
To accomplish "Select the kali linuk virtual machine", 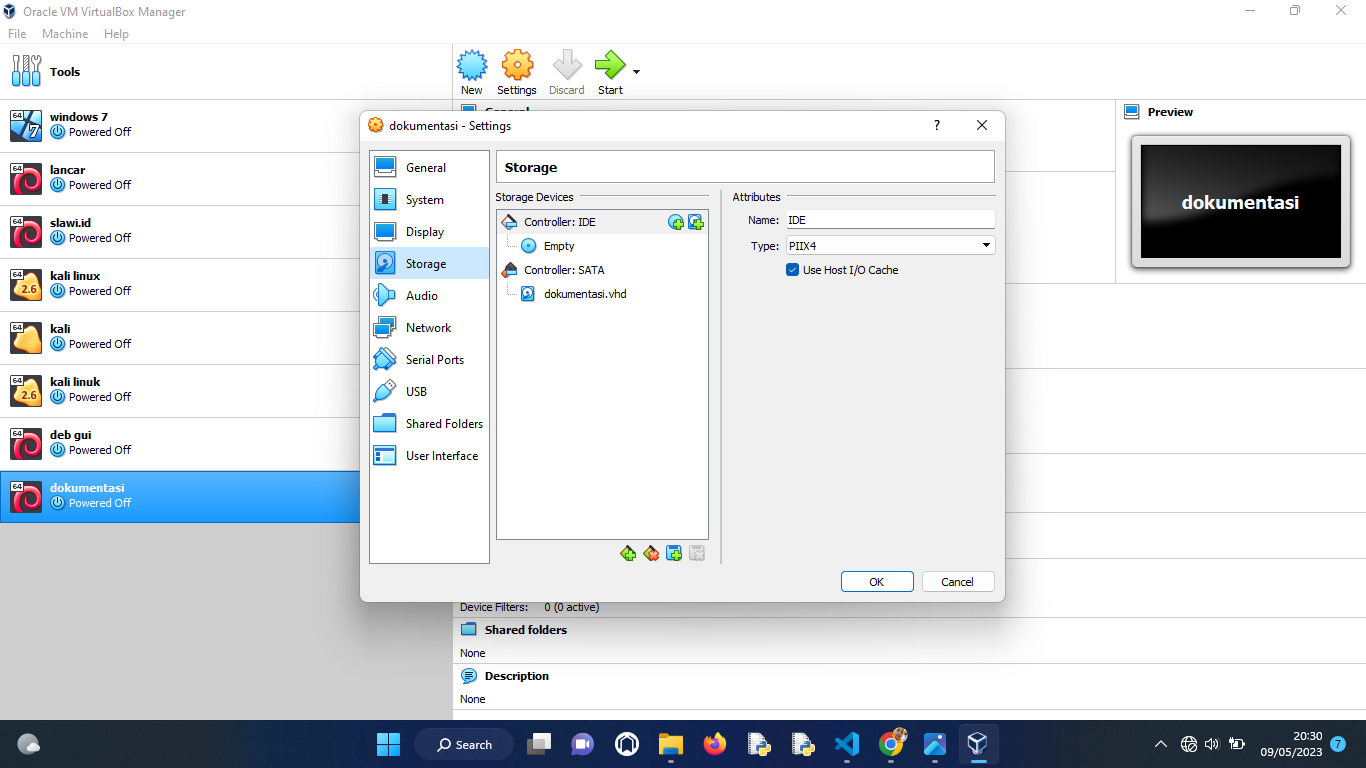I will pyautogui.click(x=226, y=390).
